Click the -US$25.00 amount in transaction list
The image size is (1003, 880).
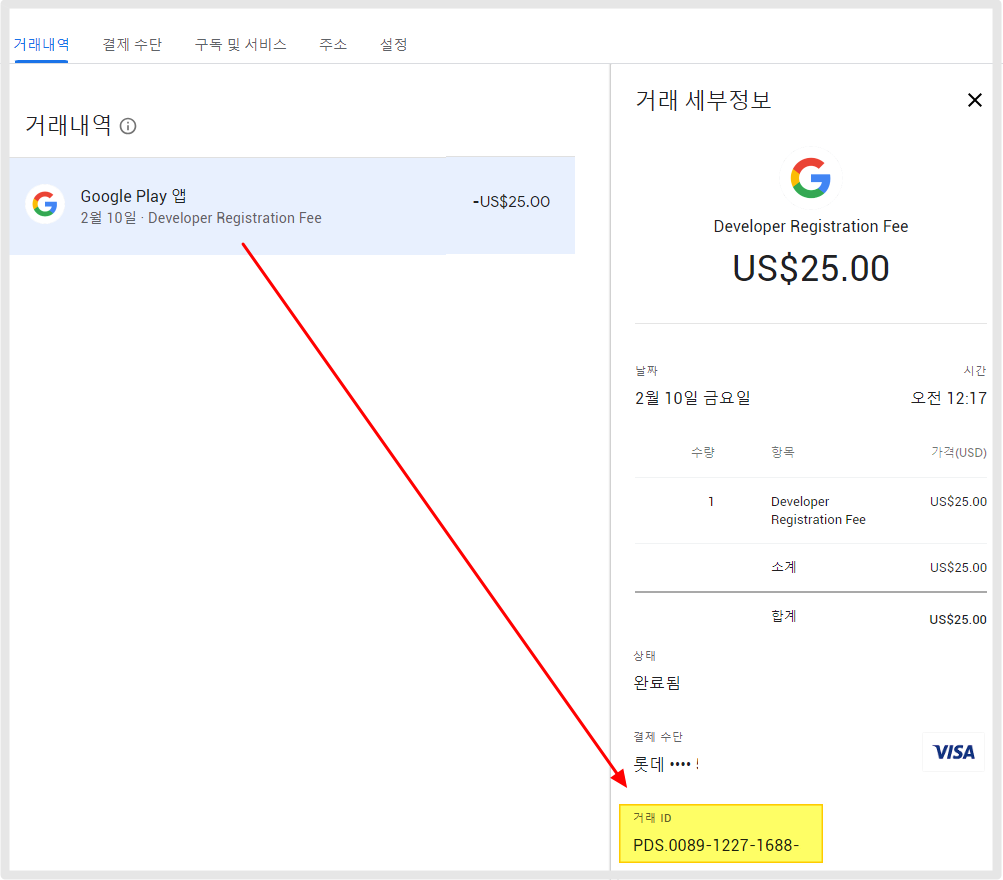[511, 201]
